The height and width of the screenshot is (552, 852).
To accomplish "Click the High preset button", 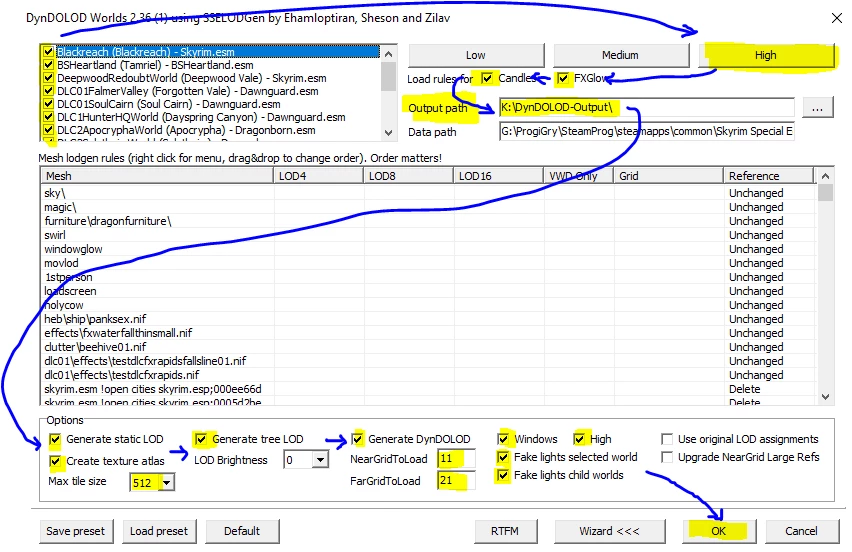I will (766, 55).
